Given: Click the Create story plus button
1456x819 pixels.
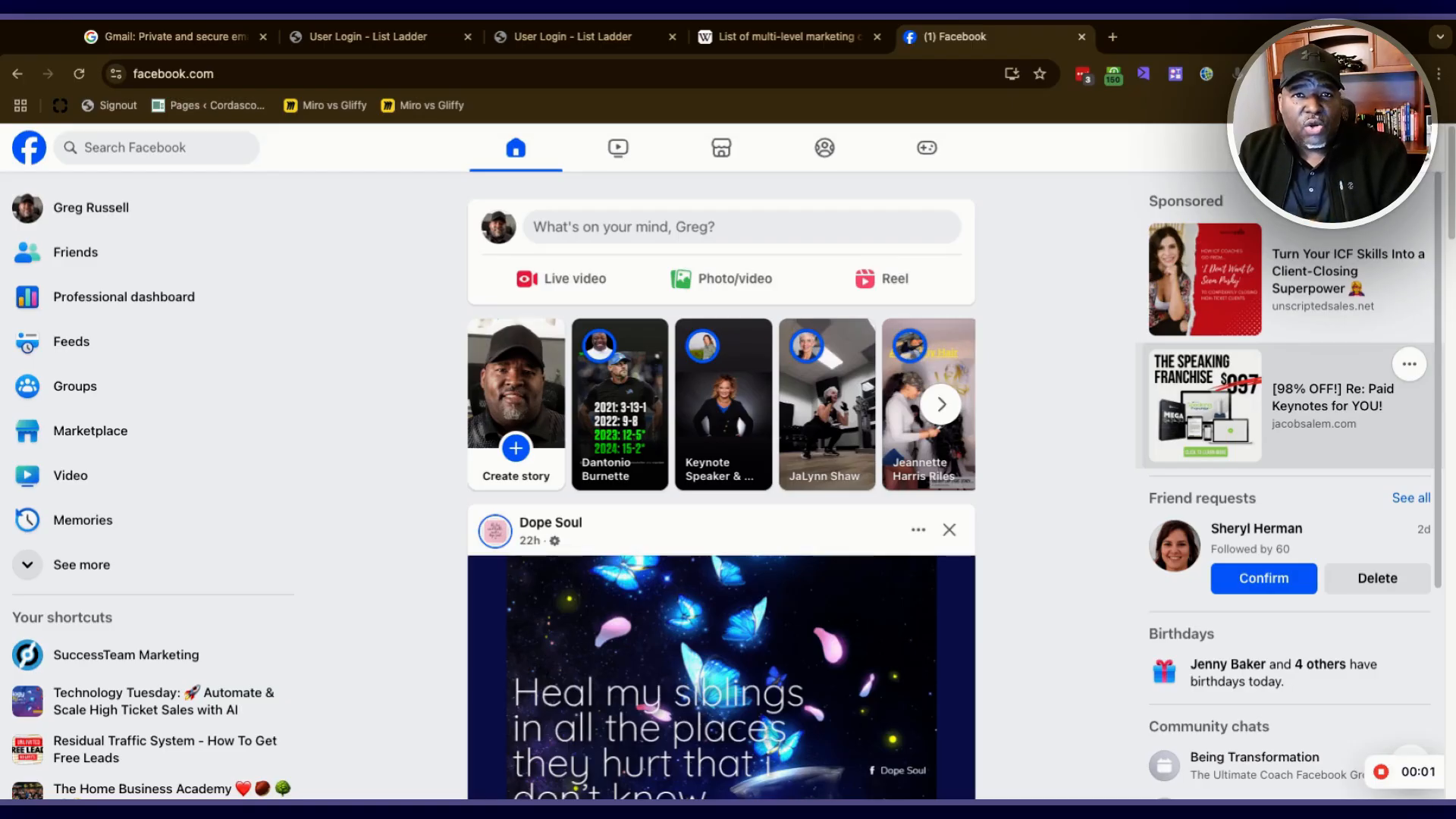Looking at the screenshot, I should pyautogui.click(x=516, y=448).
